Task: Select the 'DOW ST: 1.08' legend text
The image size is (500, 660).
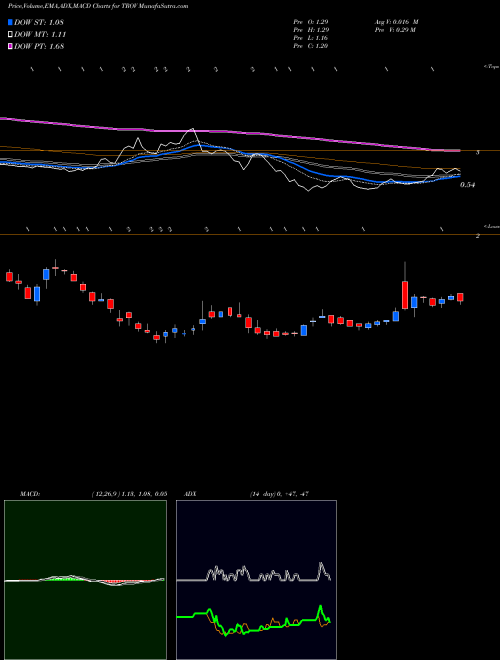Action: [39, 22]
